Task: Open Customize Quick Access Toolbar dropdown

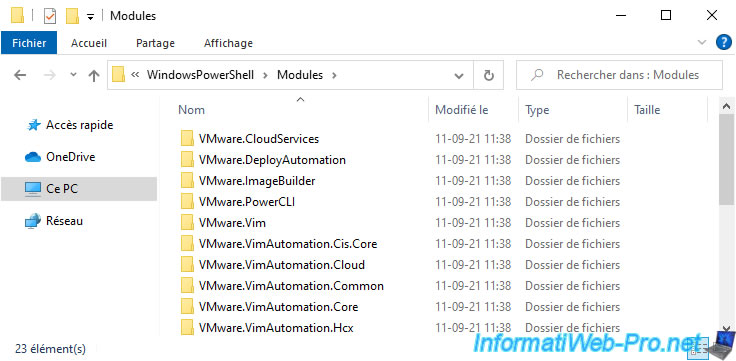Action: pos(90,16)
